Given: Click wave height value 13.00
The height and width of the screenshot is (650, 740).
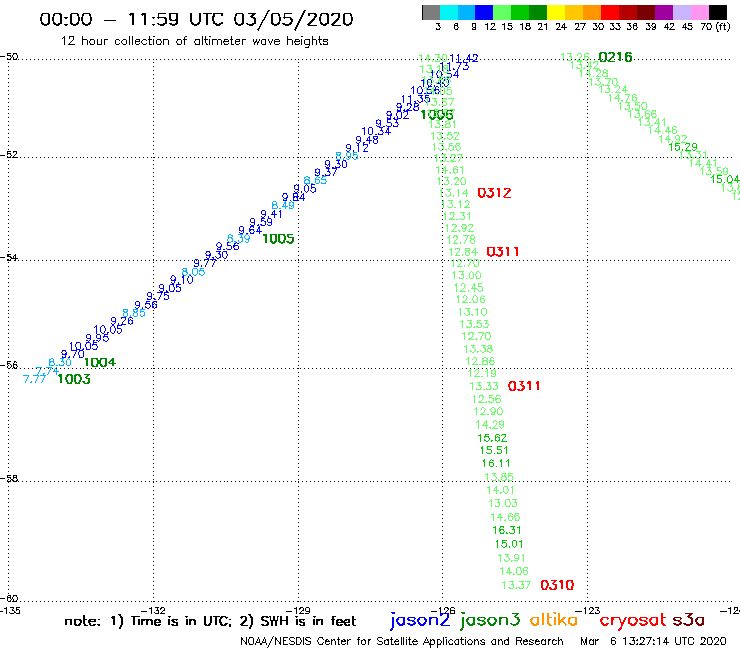Looking at the screenshot, I should [466, 276].
